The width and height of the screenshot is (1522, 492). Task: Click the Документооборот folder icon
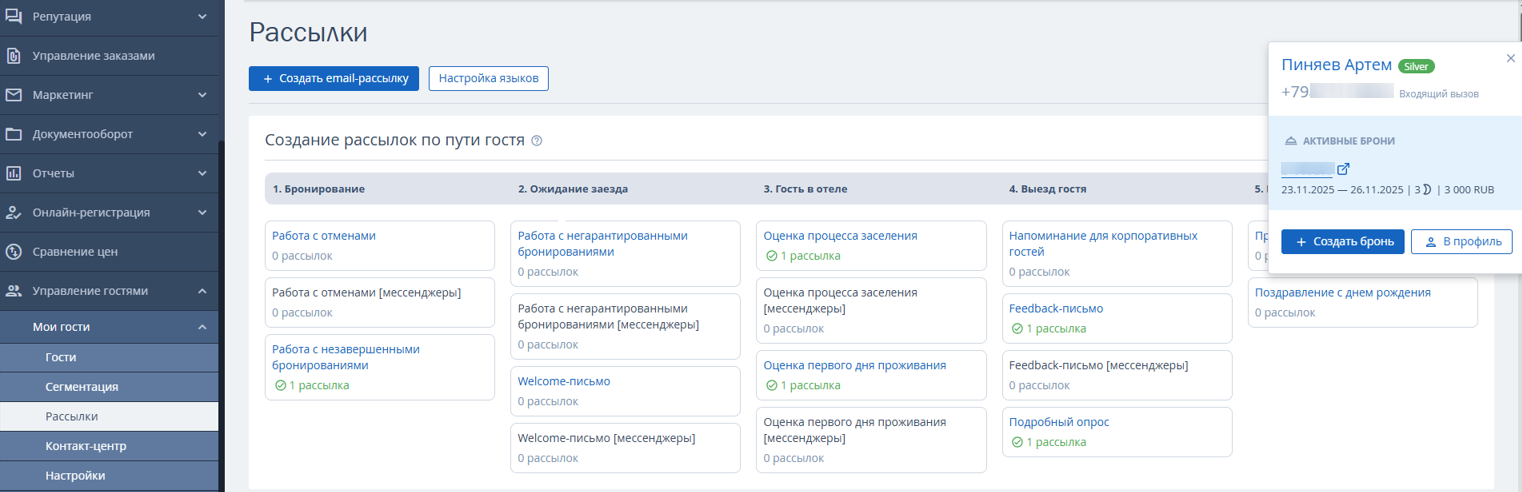14,134
